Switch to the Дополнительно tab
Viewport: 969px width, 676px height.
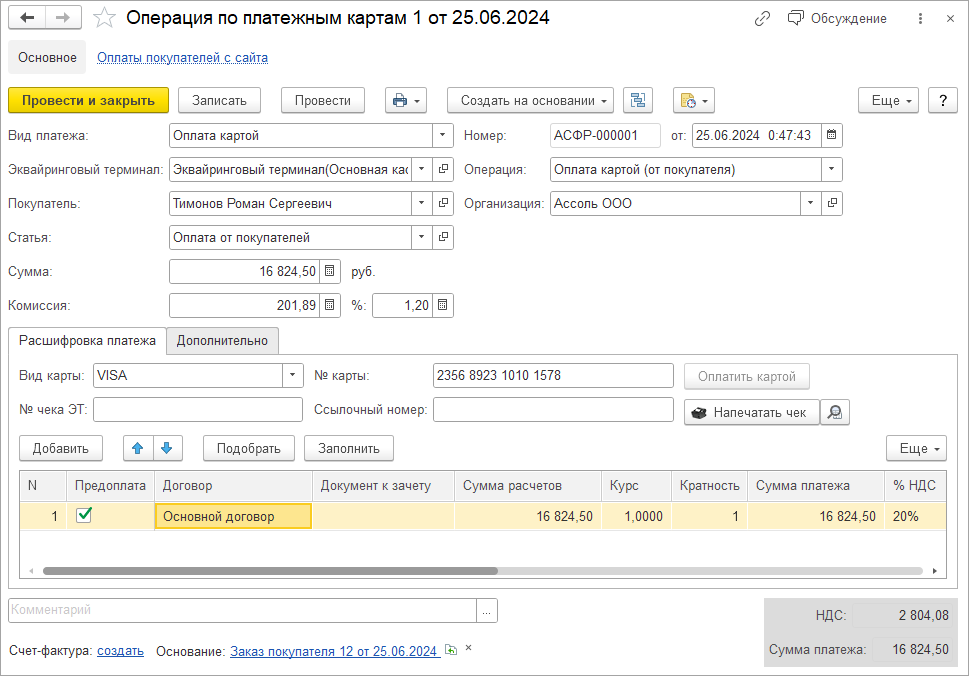(222, 340)
